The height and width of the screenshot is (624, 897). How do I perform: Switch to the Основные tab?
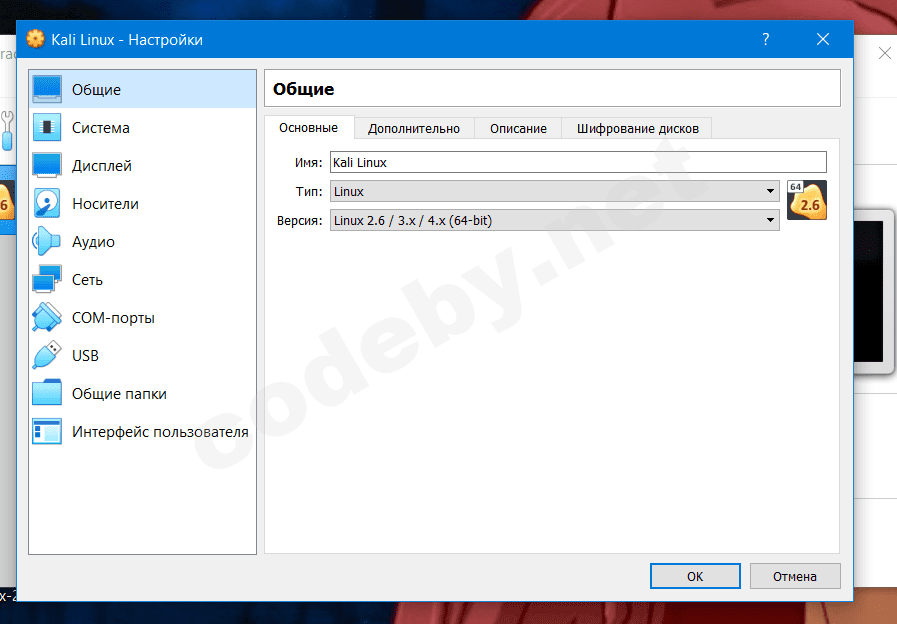(x=309, y=128)
